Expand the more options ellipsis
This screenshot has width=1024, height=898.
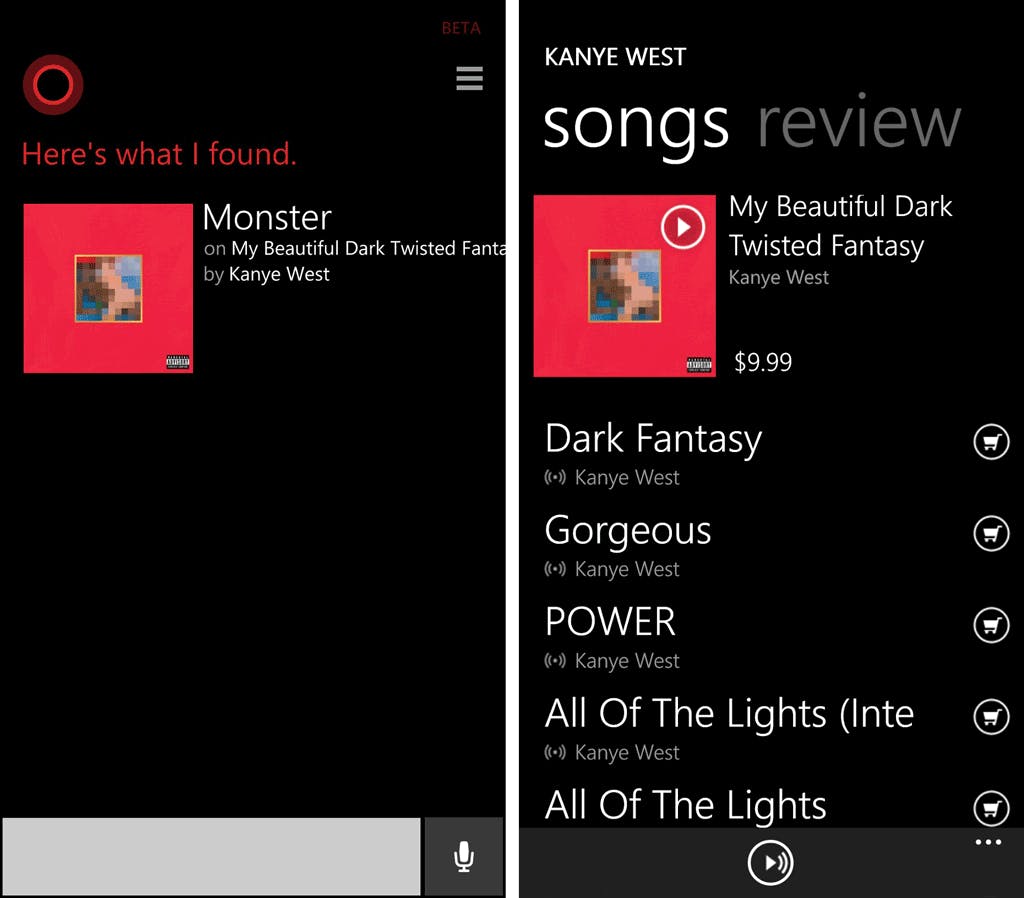[988, 843]
